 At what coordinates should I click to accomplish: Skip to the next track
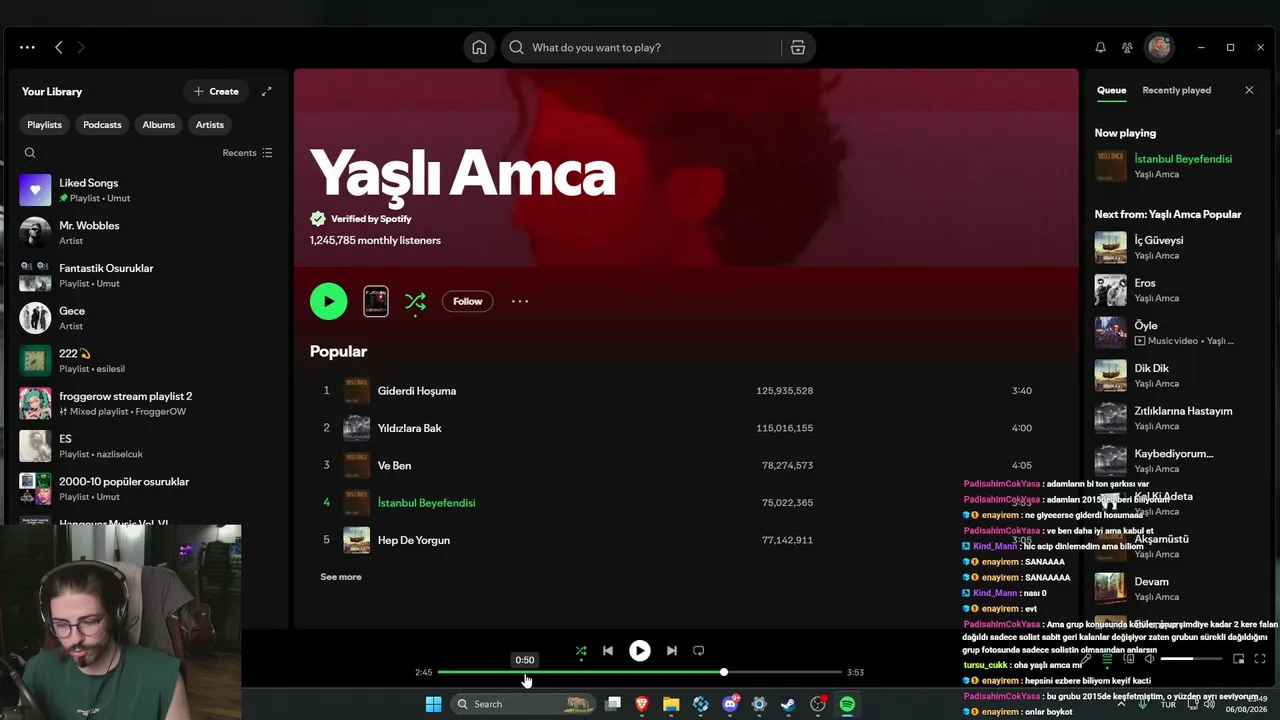672,651
